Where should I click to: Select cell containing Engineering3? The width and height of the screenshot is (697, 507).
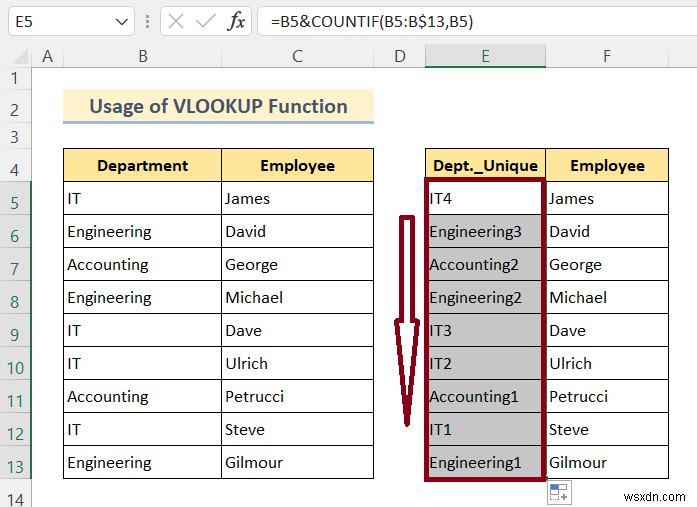485,232
